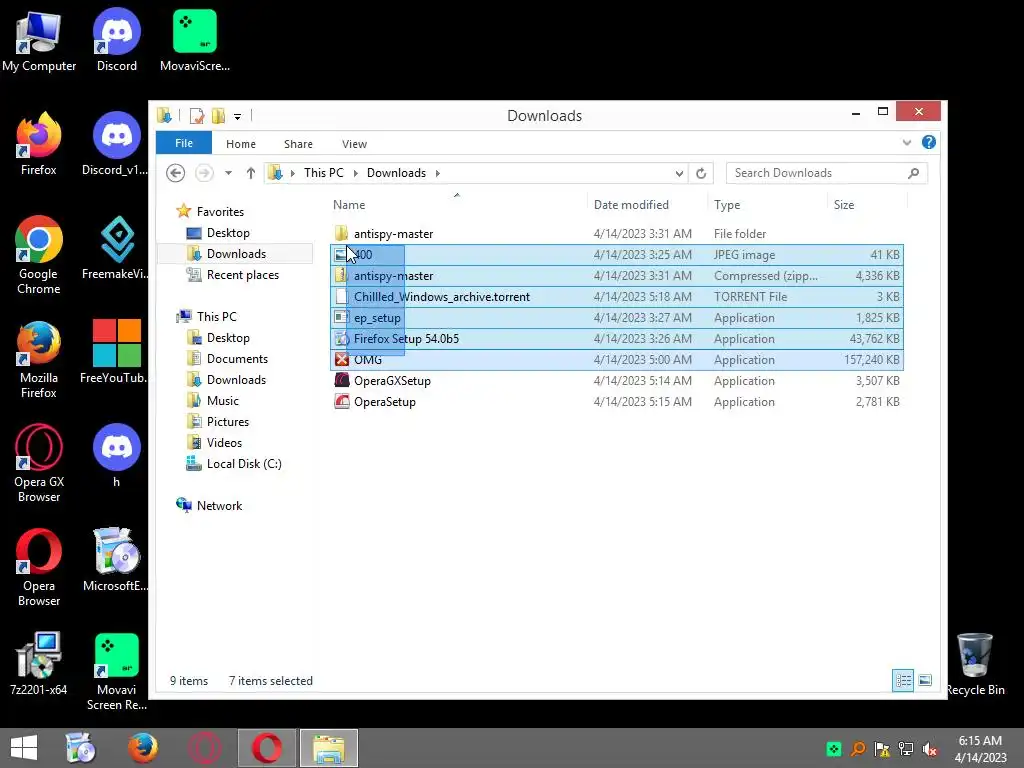Select the OMG application file

(x=617, y=359)
